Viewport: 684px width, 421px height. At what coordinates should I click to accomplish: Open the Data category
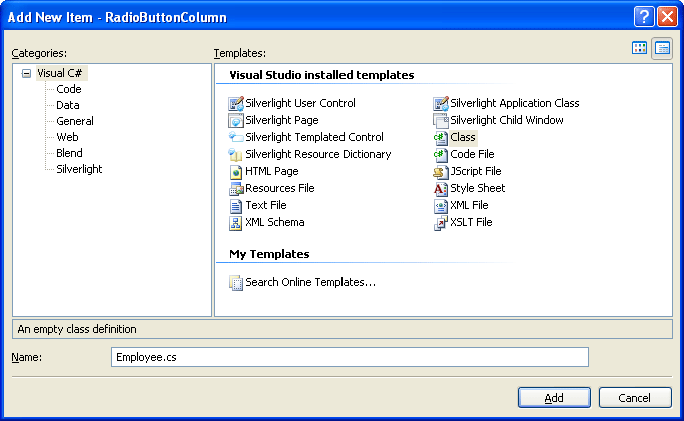(x=68, y=105)
